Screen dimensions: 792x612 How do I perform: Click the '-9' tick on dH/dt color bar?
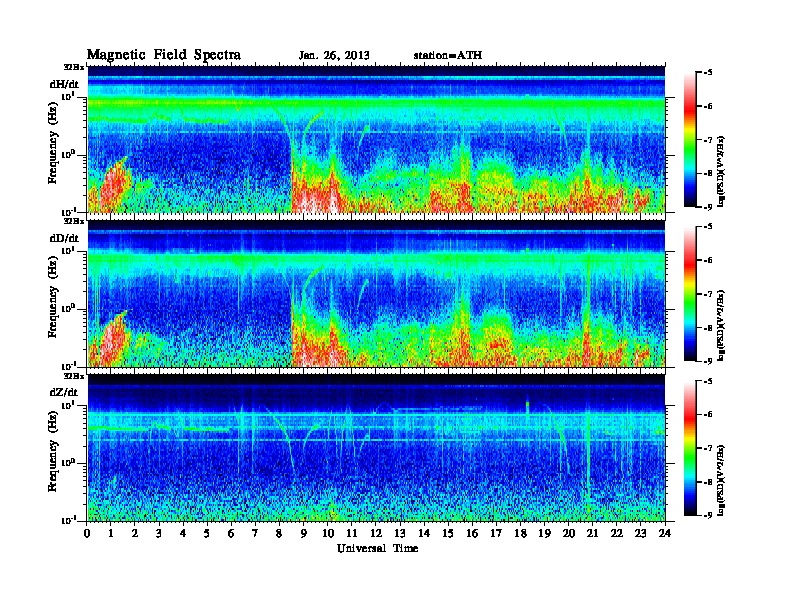pos(709,207)
